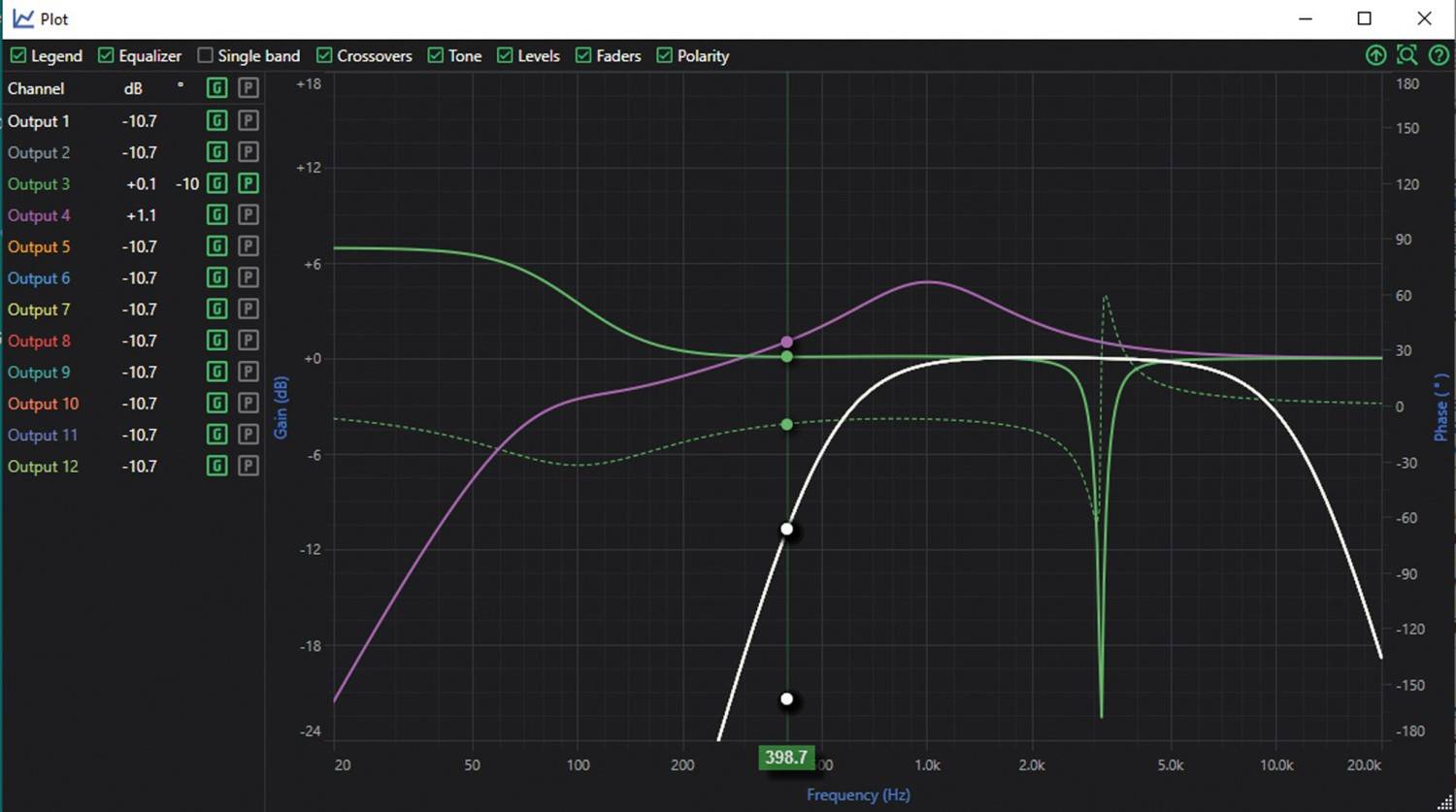Click Output 3 phase value -10
Screen dimensions: 1456x812
[187, 183]
